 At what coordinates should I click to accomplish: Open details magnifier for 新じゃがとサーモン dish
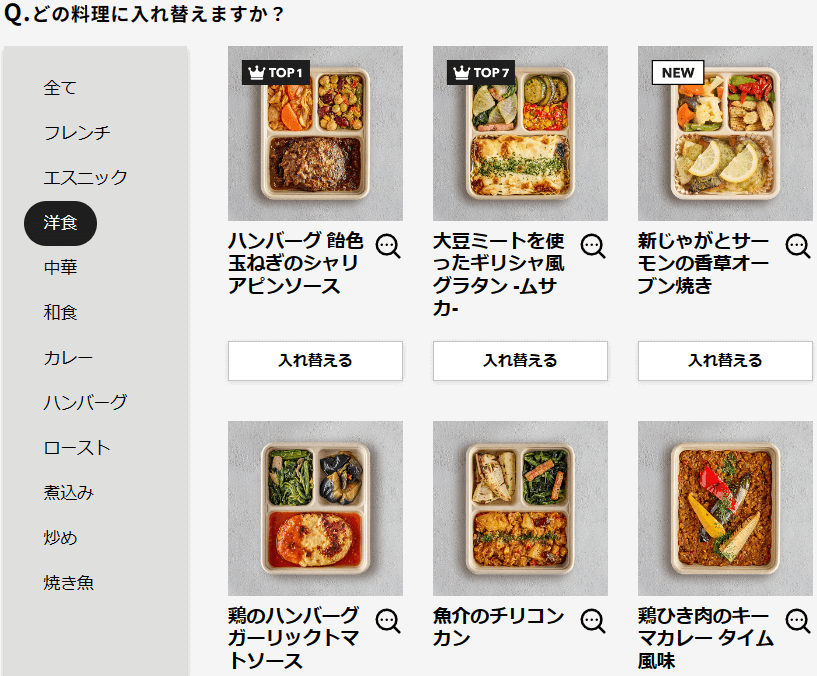(798, 246)
